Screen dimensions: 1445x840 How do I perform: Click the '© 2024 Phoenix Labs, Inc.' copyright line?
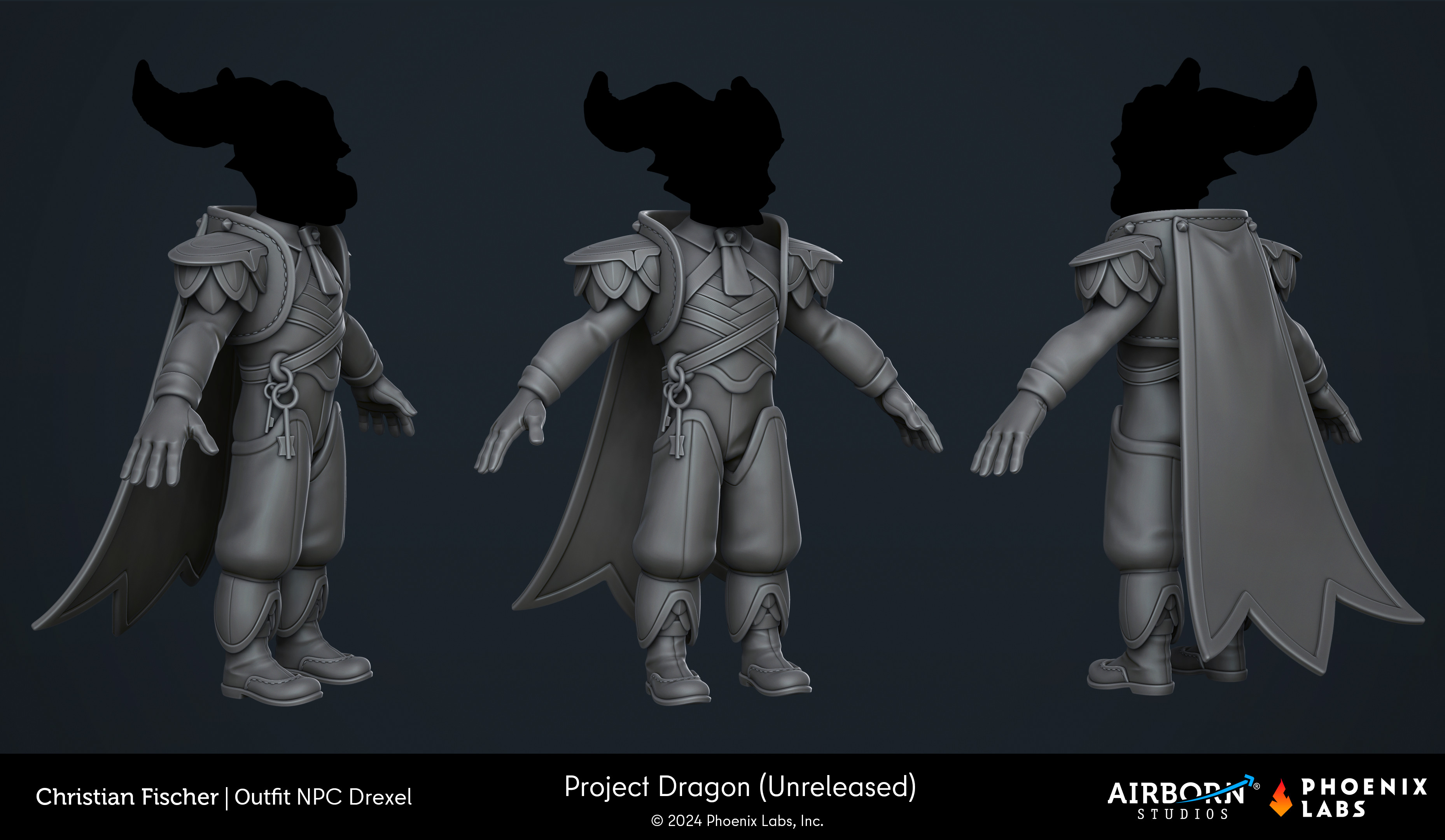(x=737, y=821)
